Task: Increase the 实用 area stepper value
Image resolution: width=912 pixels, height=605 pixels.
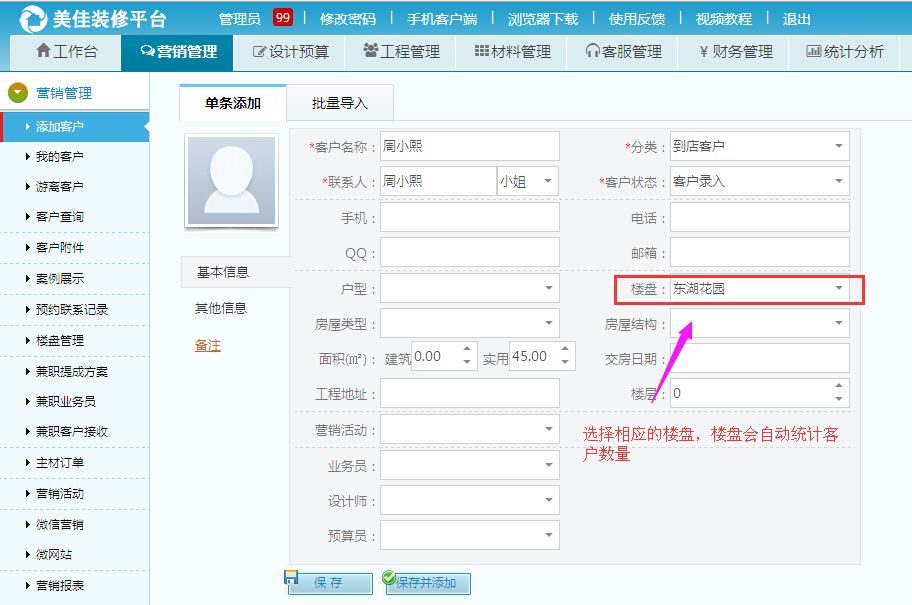Action: point(565,350)
